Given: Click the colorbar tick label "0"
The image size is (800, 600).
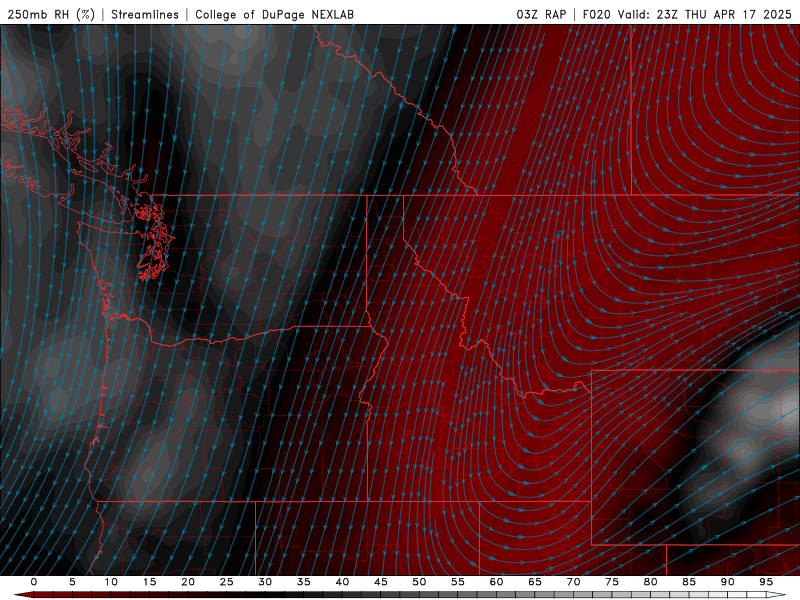Looking at the screenshot, I should pyautogui.click(x=34, y=582).
